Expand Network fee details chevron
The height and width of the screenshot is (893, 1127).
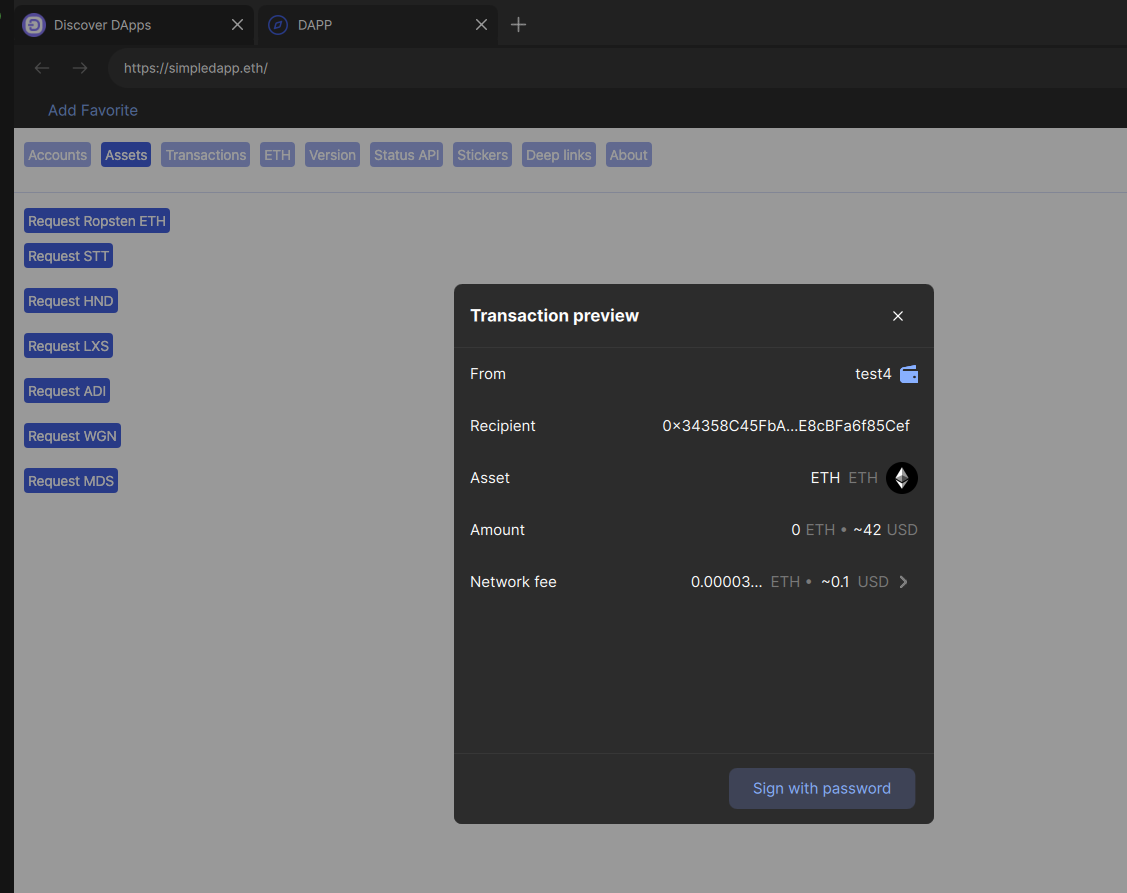tap(903, 582)
